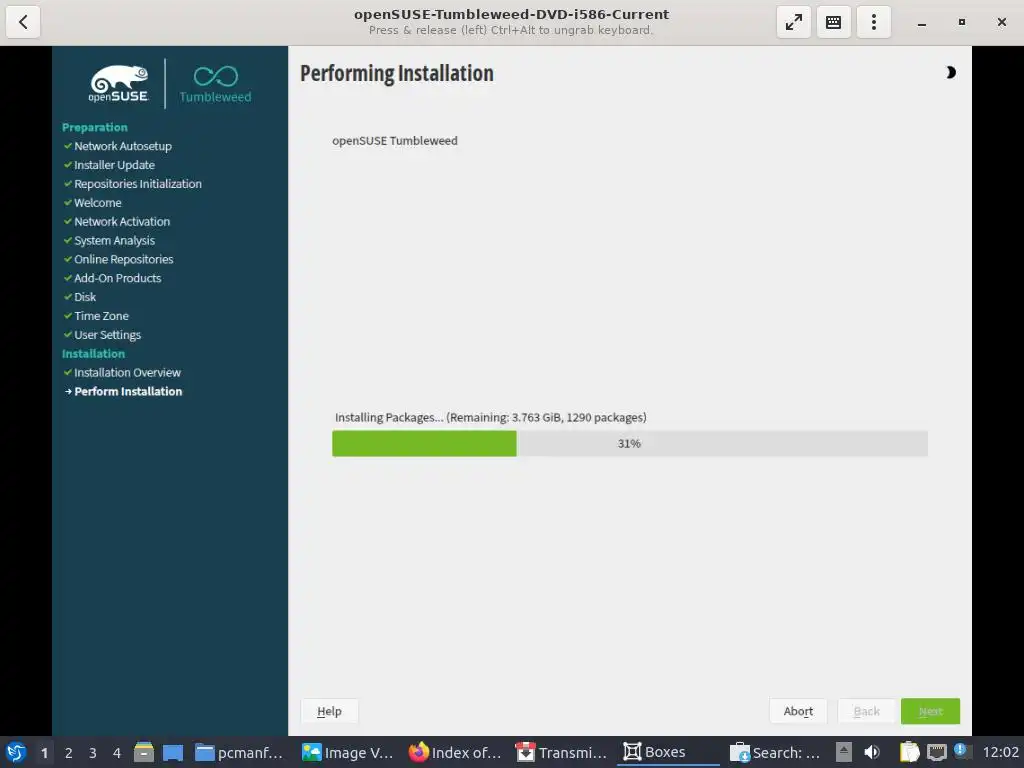Click the taskbar clock showing 12:02
The image size is (1024, 768).
[1000, 752]
